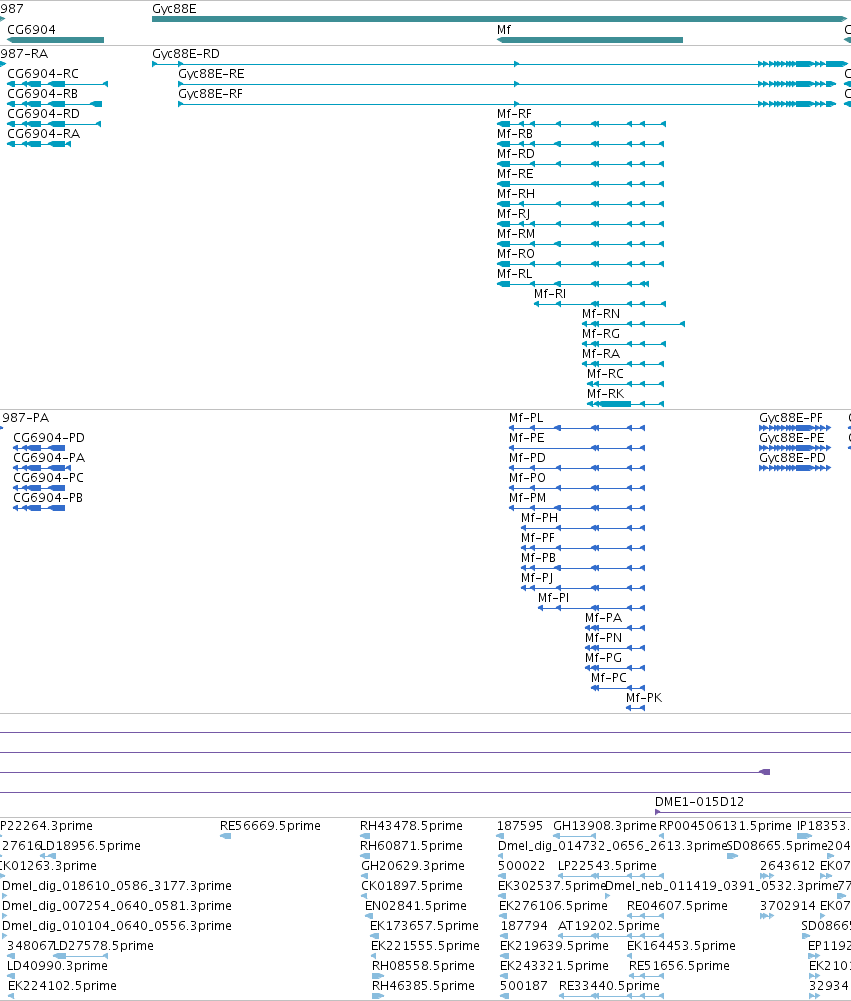The image size is (851, 1001).
Task: Select protein Gyc88E-PE
Action: pyautogui.click(x=792, y=438)
